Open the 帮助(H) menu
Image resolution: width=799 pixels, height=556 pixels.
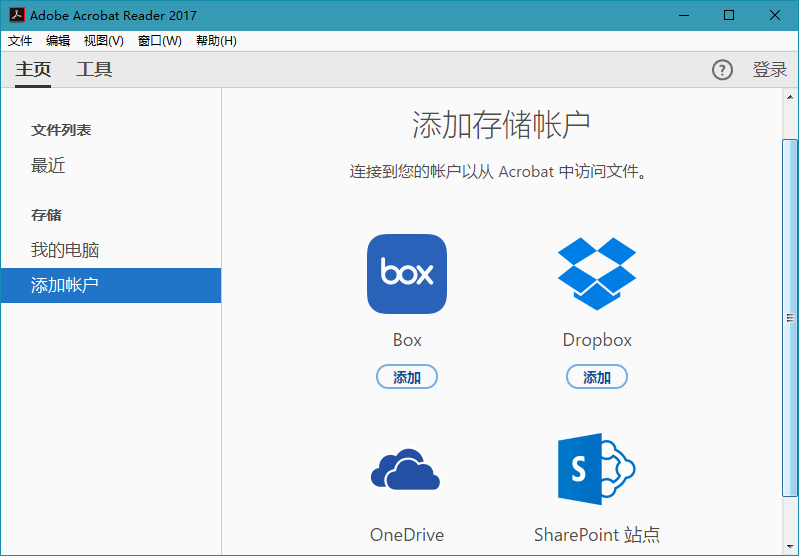(216, 41)
